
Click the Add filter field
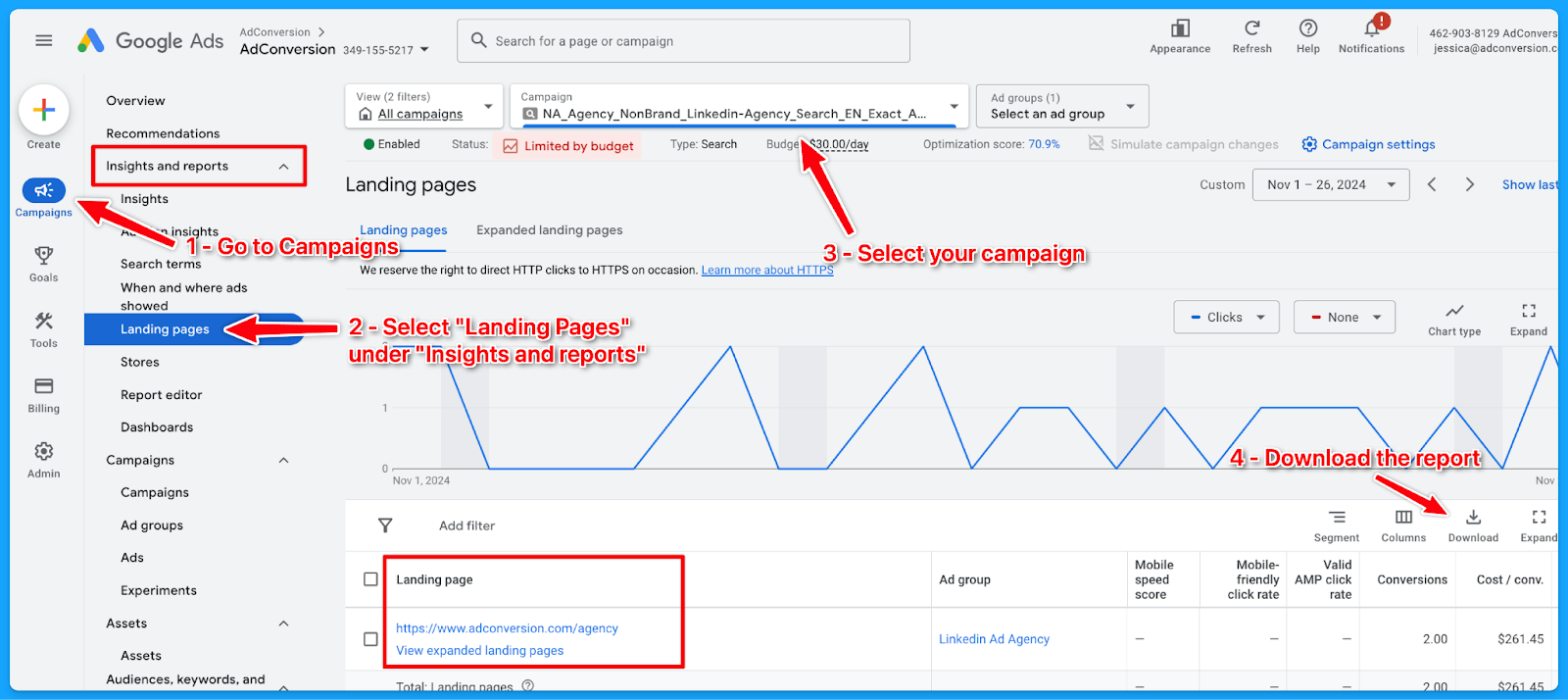467,525
